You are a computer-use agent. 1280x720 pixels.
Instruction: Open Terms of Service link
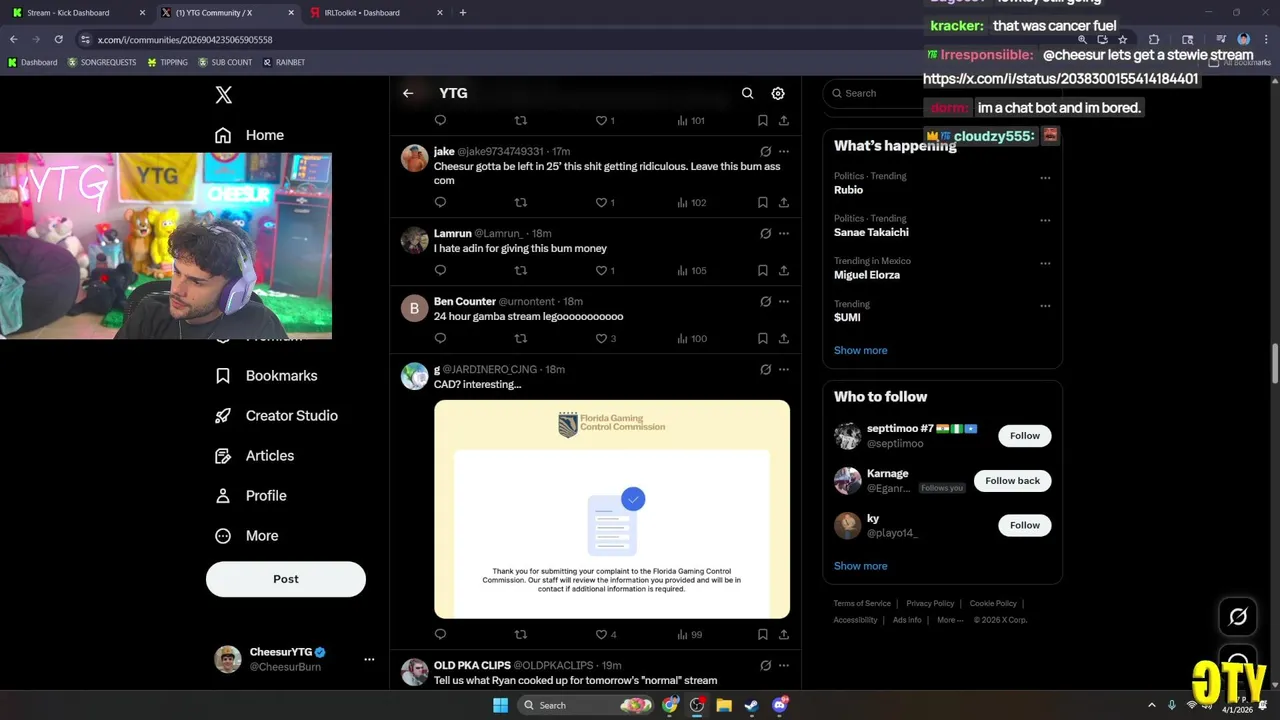[x=862, y=604]
